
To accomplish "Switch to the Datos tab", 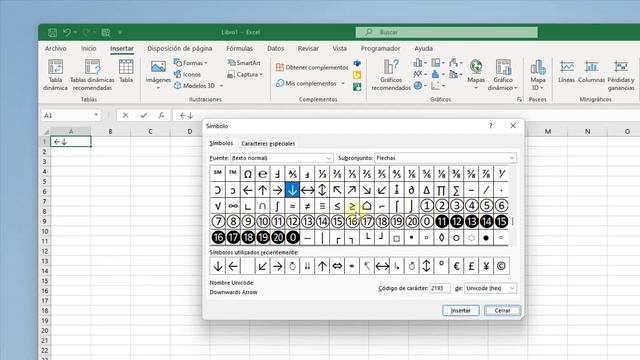I will coord(276,48).
